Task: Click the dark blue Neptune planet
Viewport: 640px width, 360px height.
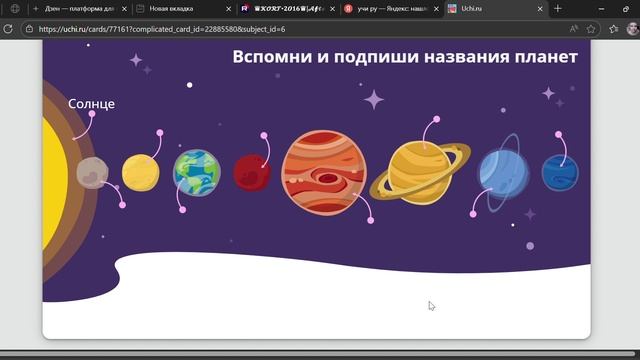Action: [560, 173]
